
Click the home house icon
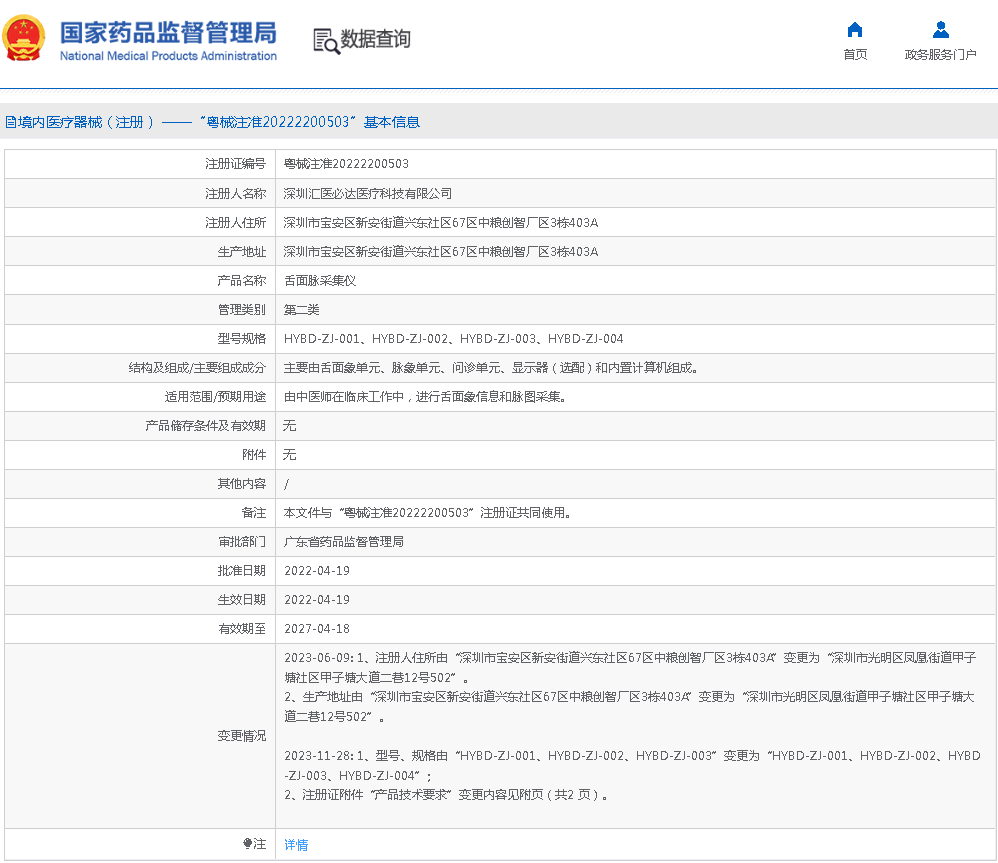(854, 30)
